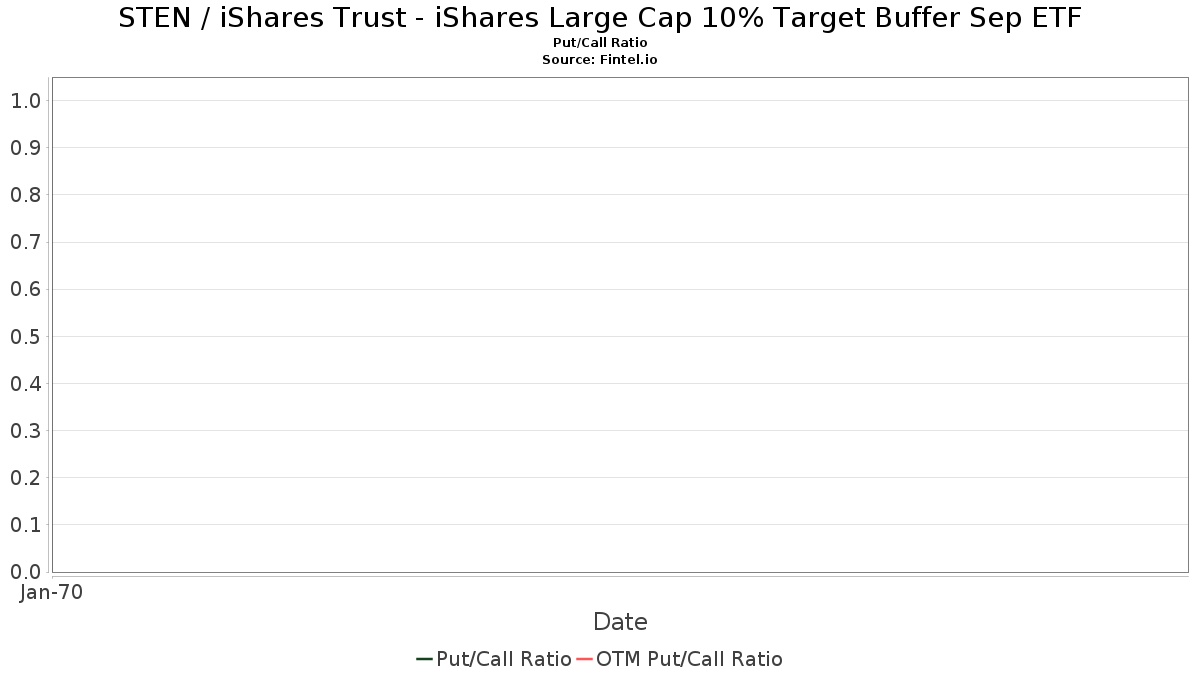Toggle the OTM Put/Call Ratio legend label
The width and height of the screenshot is (1200, 675).
(689, 659)
